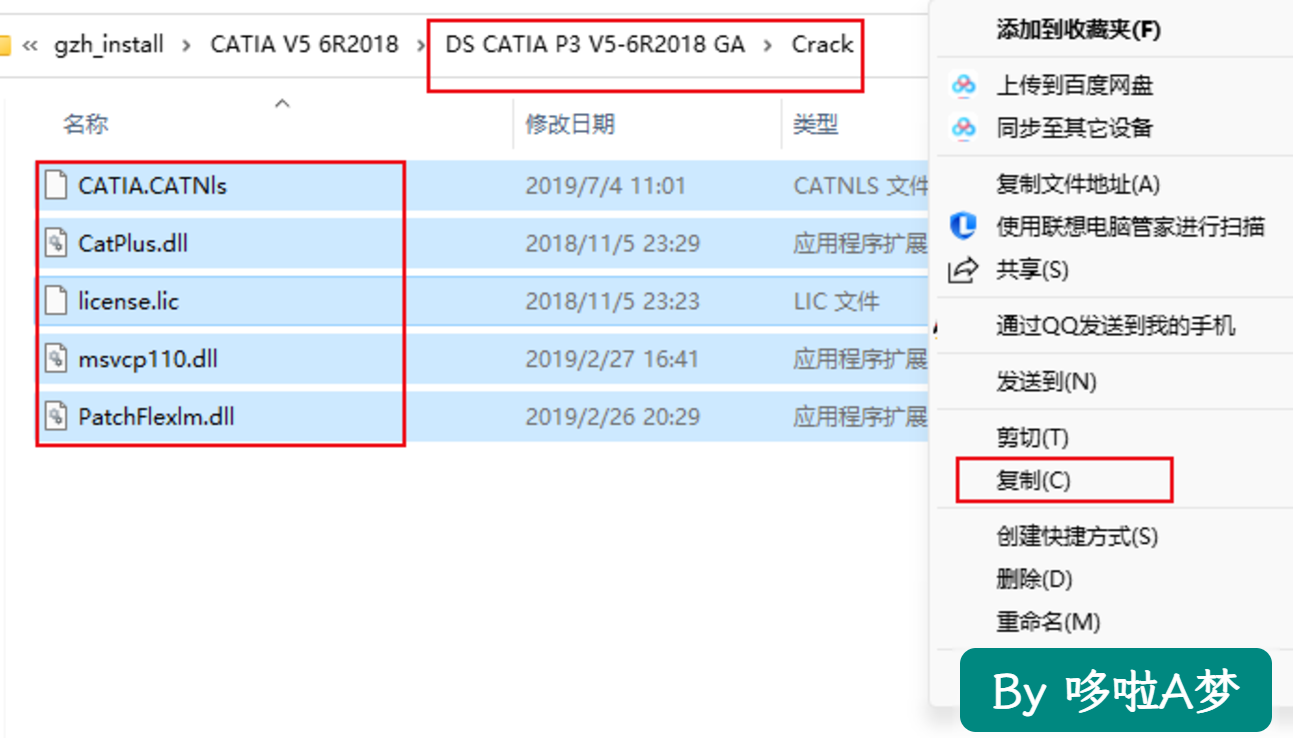Select file name PatchFlexlm.dll
This screenshot has width=1293, height=738.
(156, 417)
